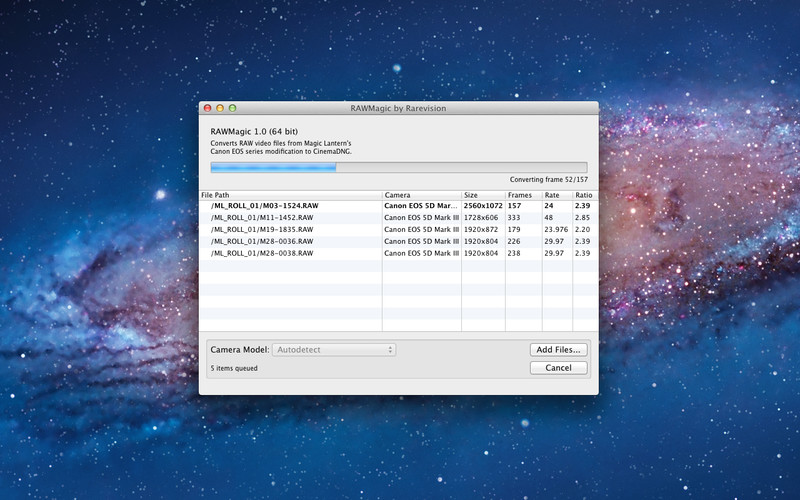Select the M28-0036.RAW file row
Screen dimensions: 800x500
265,242
